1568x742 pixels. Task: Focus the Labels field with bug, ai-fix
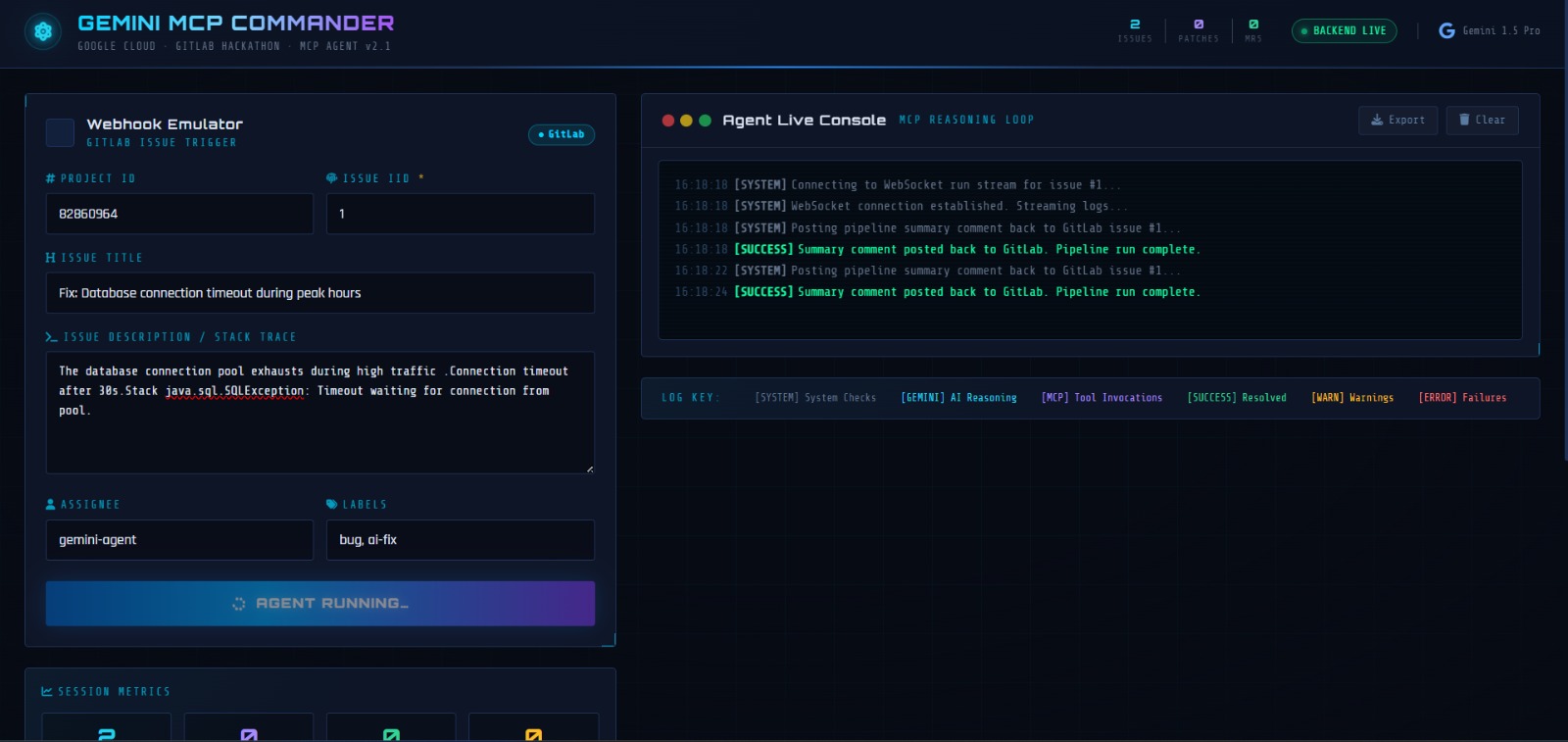(461, 540)
